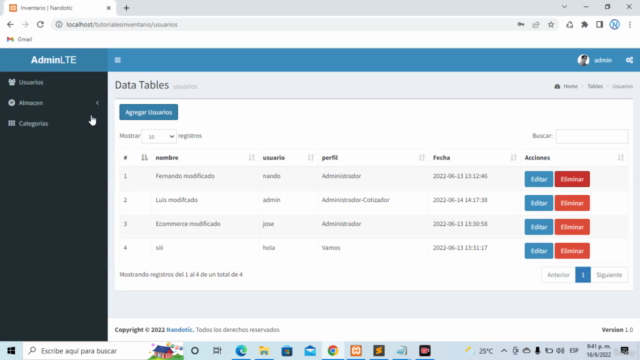Open the Chrome profile N avatar
The image size is (640, 360).
click(615, 24)
